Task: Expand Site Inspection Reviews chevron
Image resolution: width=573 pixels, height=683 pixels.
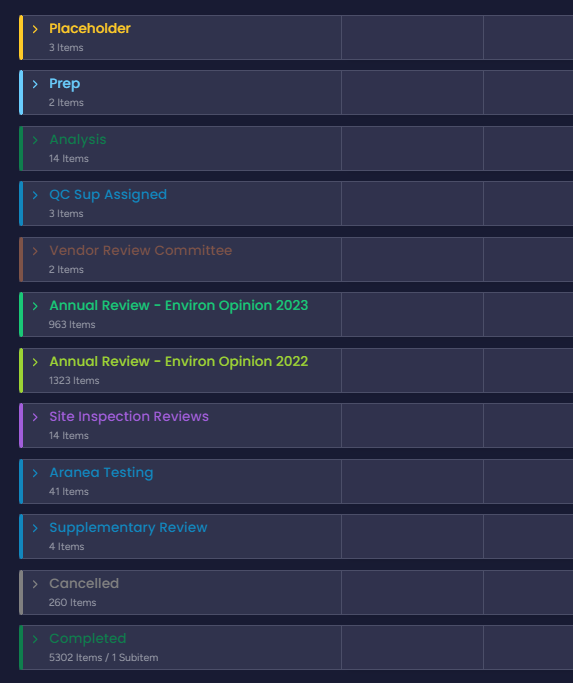Action: 35,417
